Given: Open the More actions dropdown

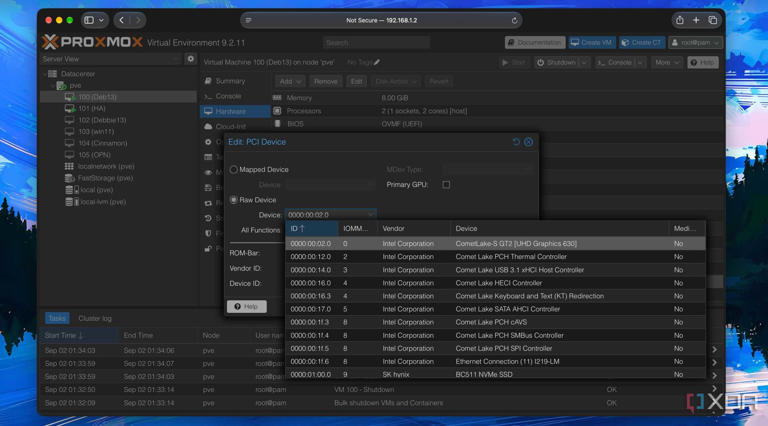Looking at the screenshot, I should tap(667, 63).
